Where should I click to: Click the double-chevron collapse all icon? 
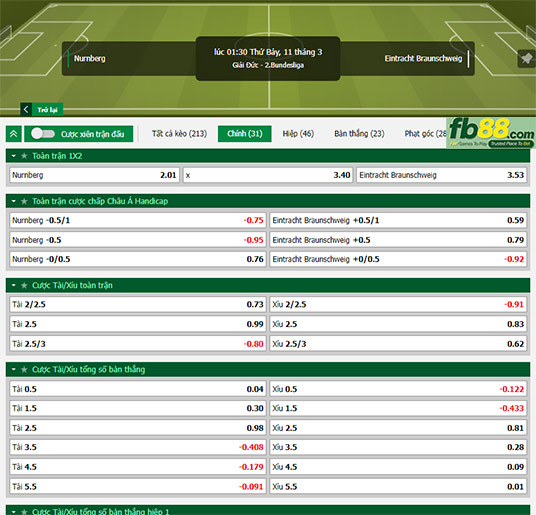[x=14, y=134]
